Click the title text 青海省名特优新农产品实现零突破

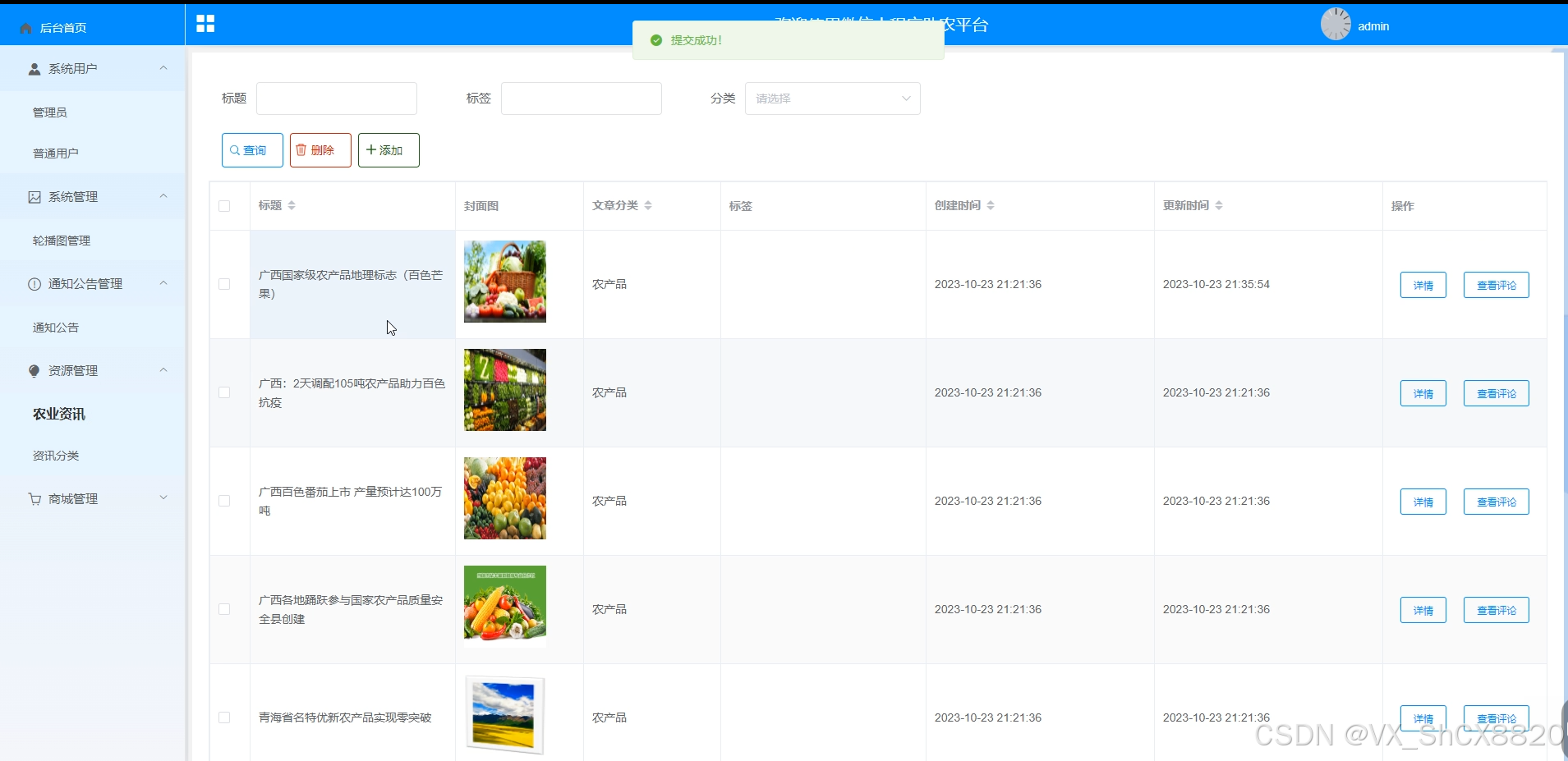[x=345, y=717]
